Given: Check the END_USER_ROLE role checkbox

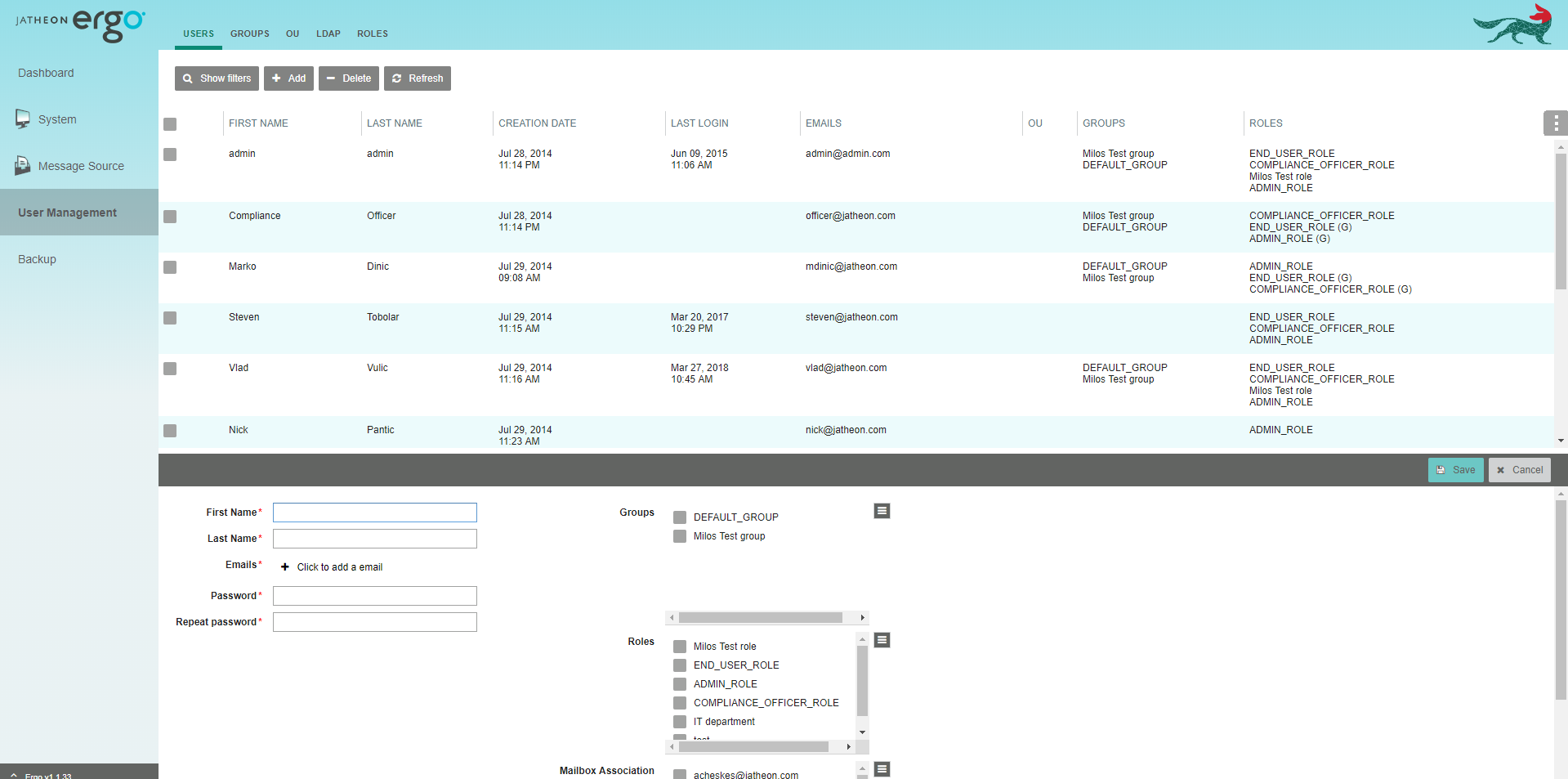Looking at the screenshot, I should click(x=680, y=665).
